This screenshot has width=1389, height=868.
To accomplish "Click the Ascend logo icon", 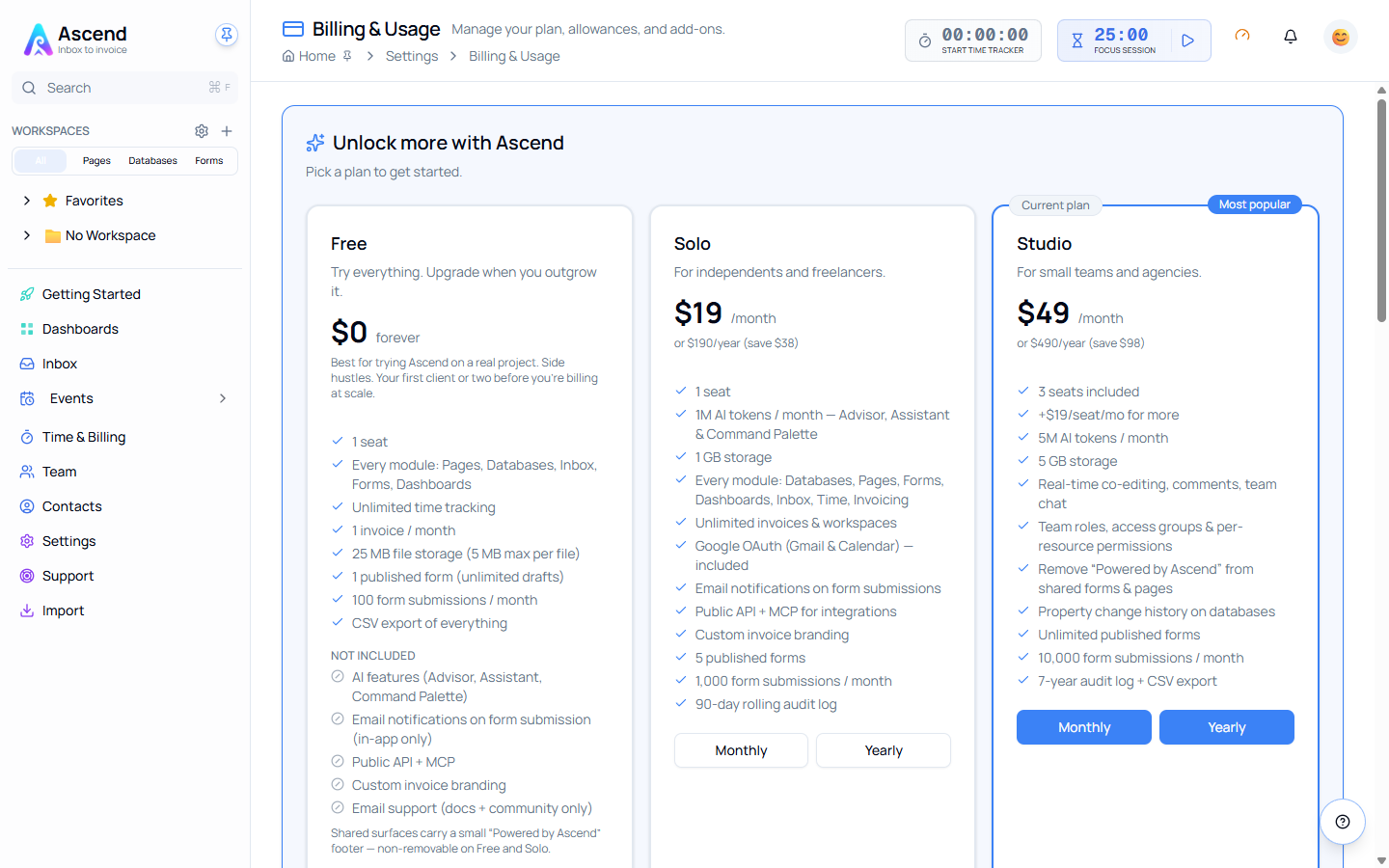I will pyautogui.click(x=38, y=40).
